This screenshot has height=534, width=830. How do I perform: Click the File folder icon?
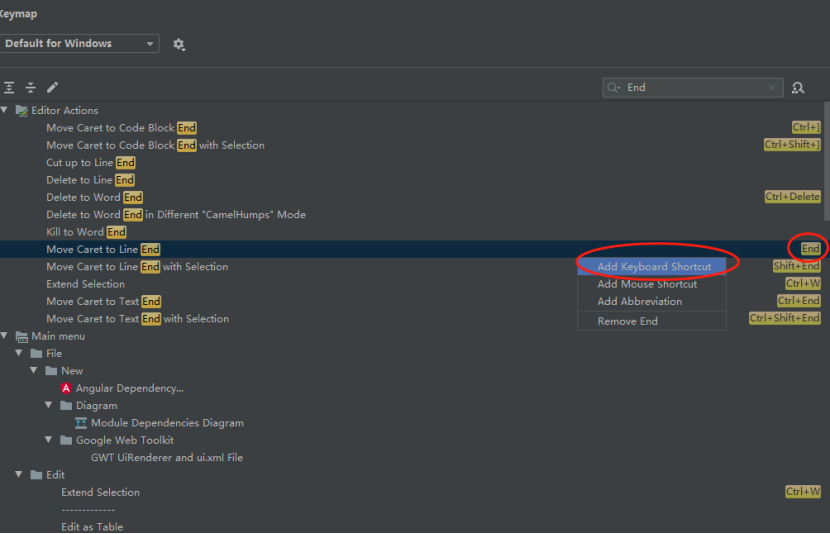tap(37, 354)
